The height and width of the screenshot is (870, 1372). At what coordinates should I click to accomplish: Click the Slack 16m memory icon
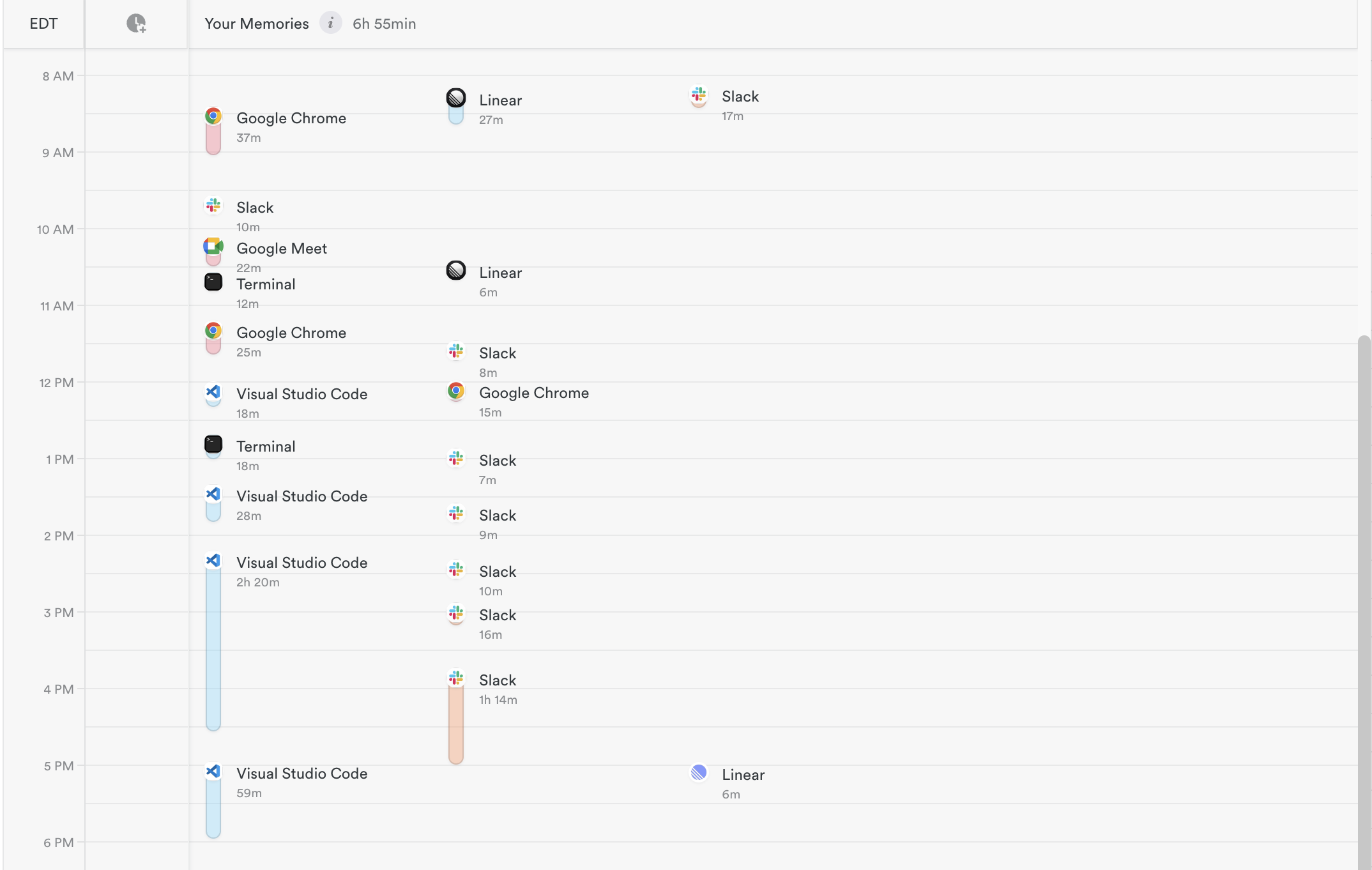point(456,613)
